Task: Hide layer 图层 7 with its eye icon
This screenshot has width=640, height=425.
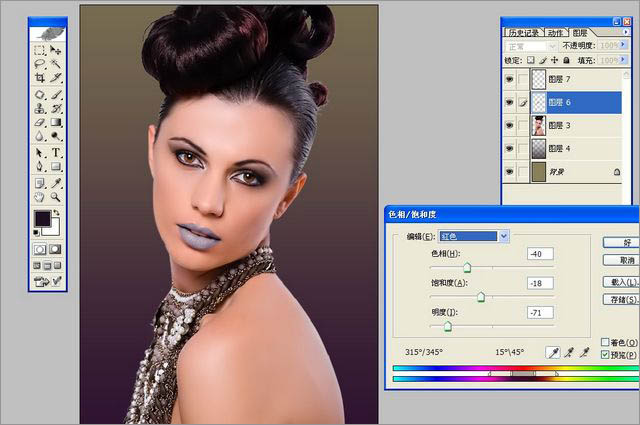Action: click(510, 78)
